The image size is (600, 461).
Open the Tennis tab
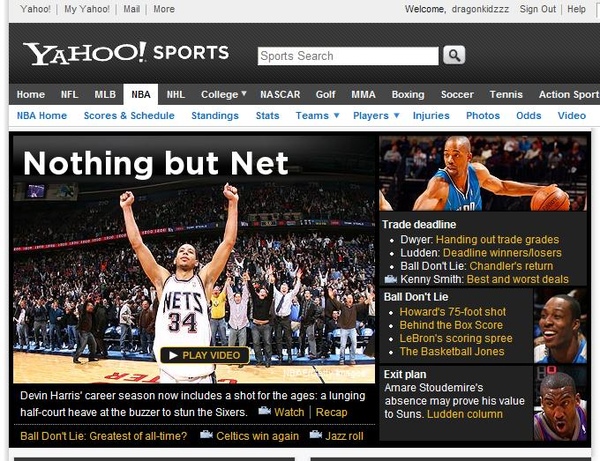tap(506, 94)
